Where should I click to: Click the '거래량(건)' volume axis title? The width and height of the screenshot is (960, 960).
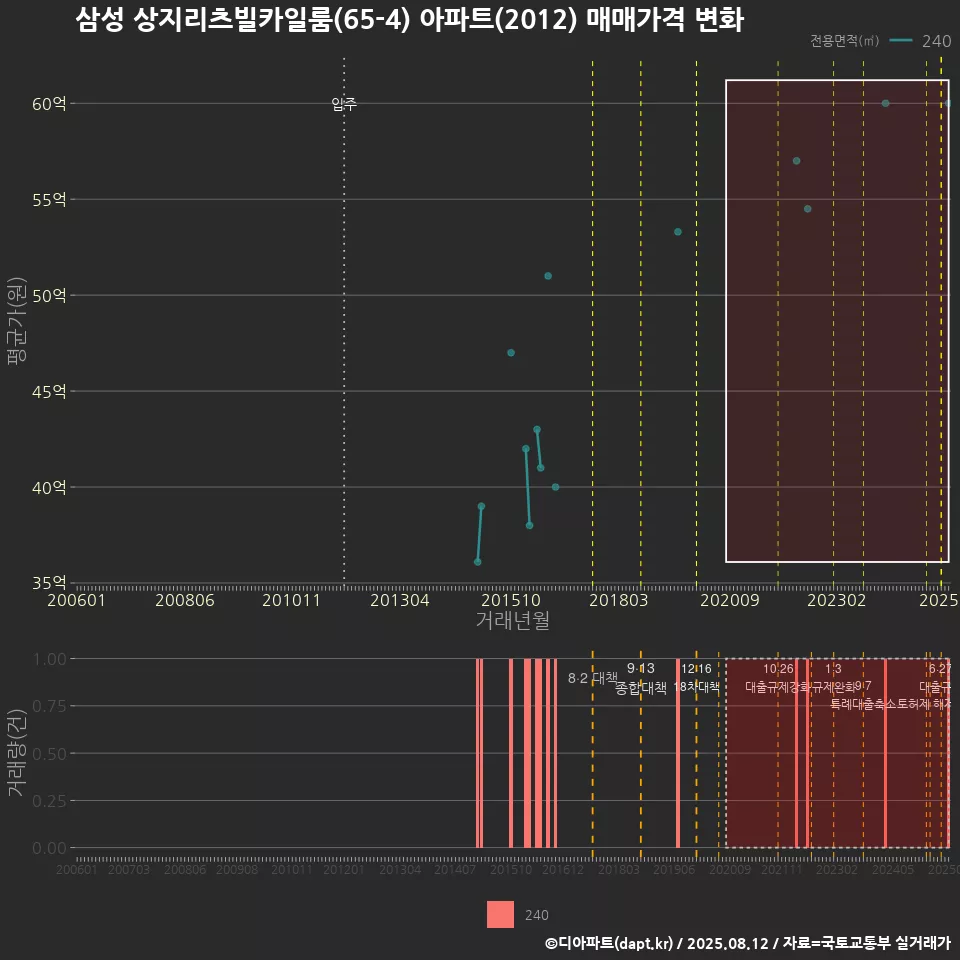coord(17,752)
